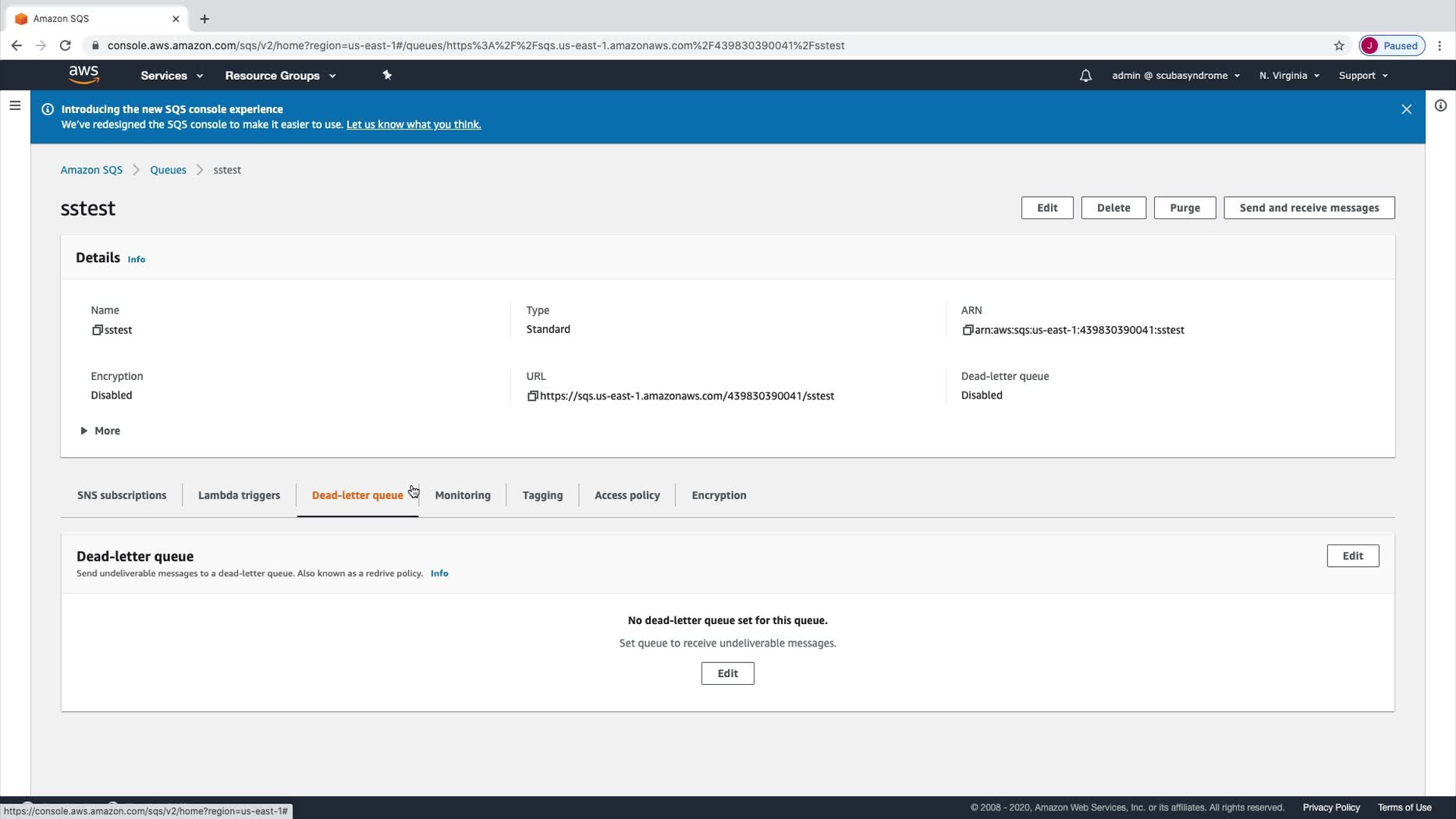Click the Edit button next to Delete
Screen dimensions: 1456x819
pyautogui.click(x=1047, y=208)
